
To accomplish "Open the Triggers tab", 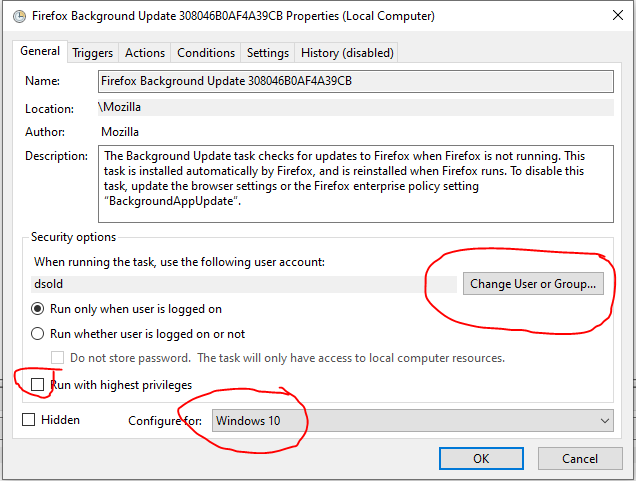I will point(92,53).
